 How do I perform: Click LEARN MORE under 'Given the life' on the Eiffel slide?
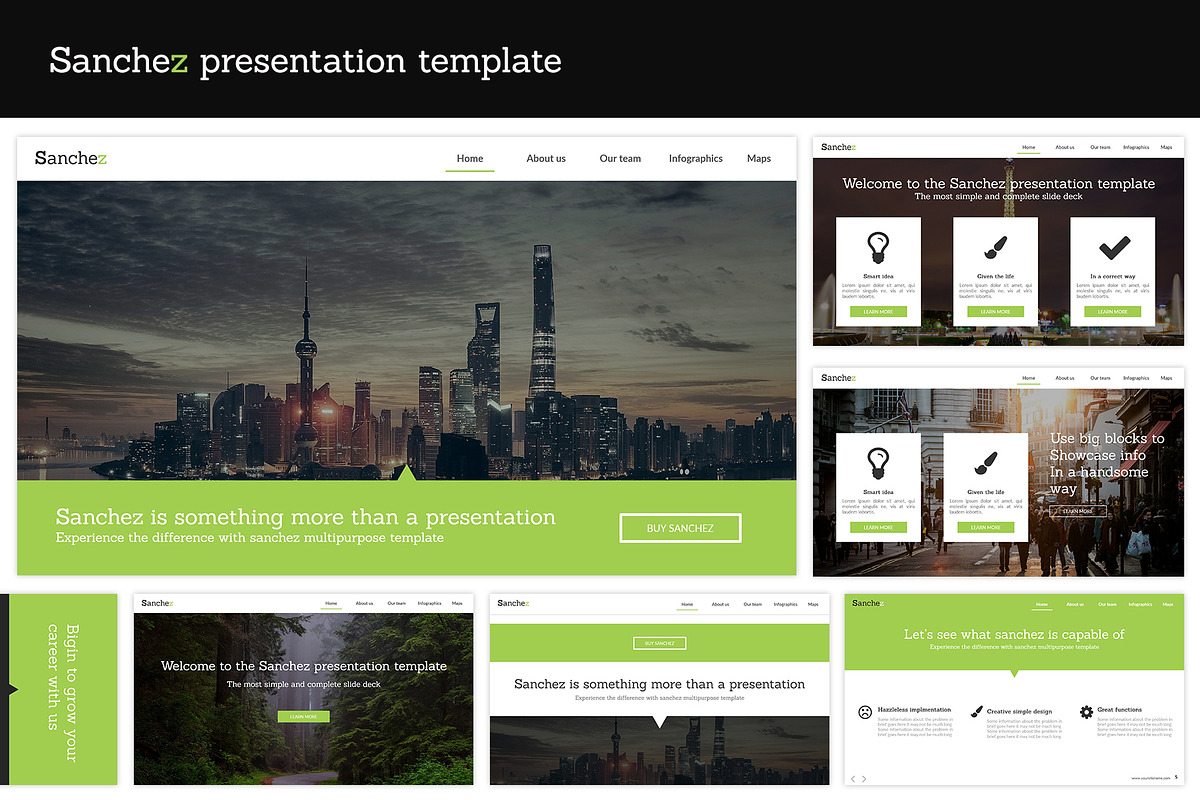pos(995,312)
